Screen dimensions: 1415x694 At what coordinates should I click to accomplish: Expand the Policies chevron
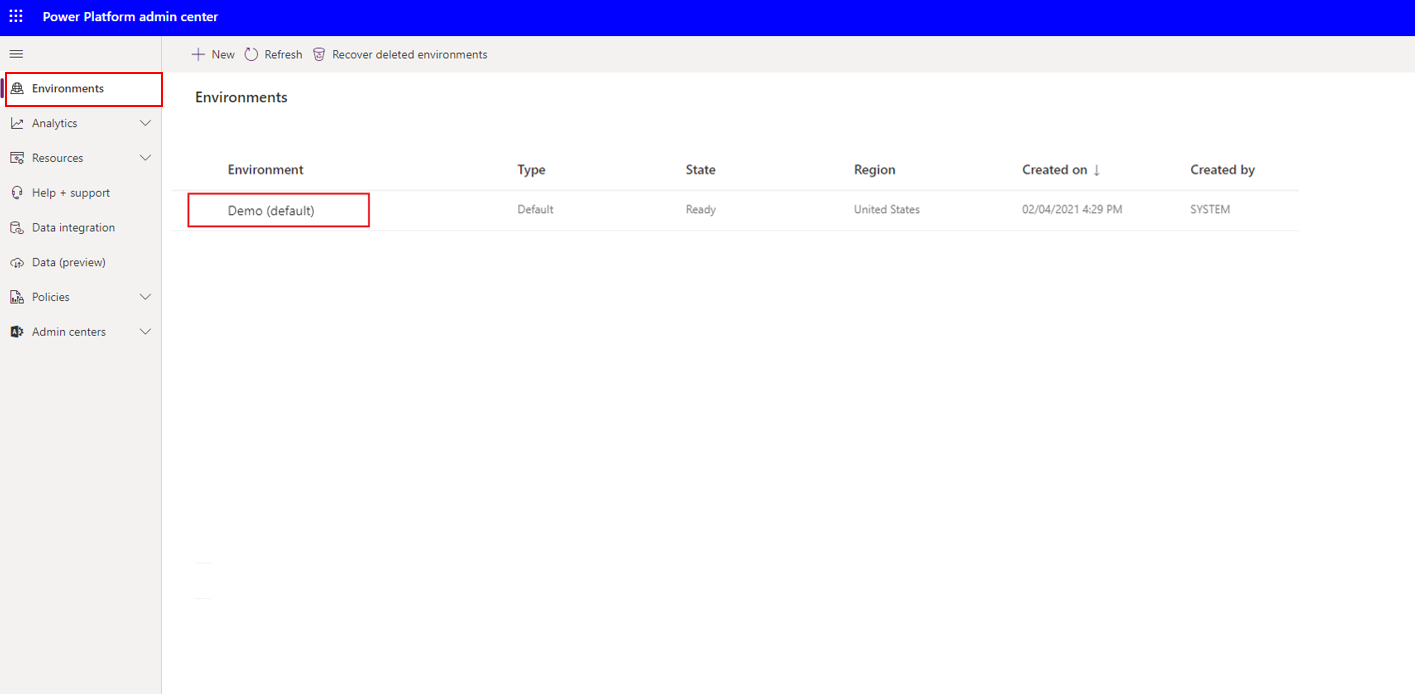(146, 296)
